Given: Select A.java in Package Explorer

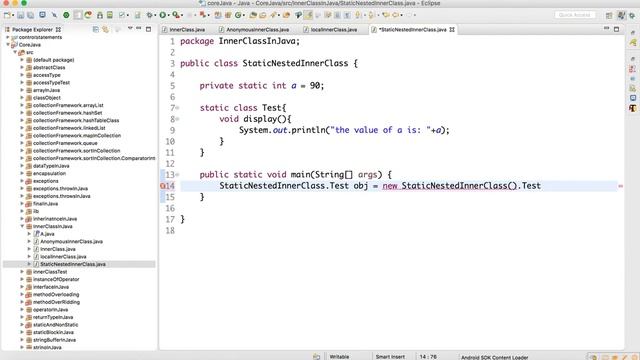Looking at the screenshot, I should (x=47, y=234).
